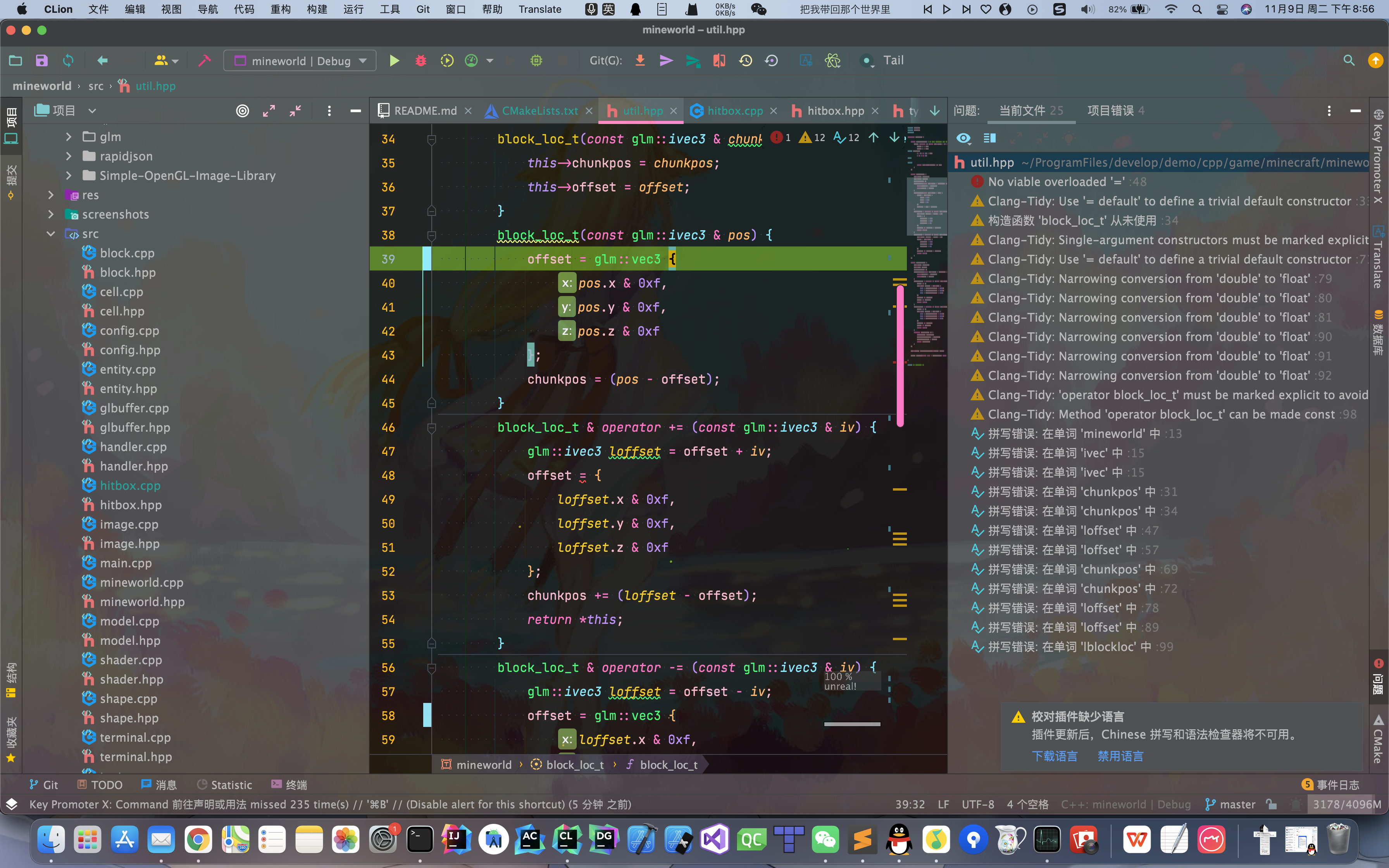The width and height of the screenshot is (1389, 868).
Task: Click the Git update project arrow
Action: tap(640, 61)
